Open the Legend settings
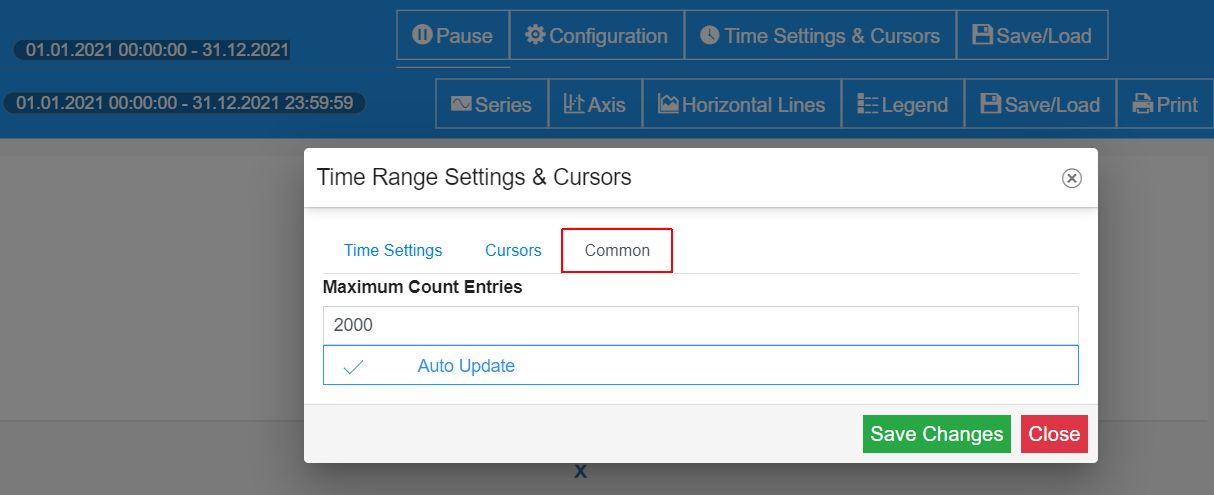Screen dimensions: 1214x495 point(903,104)
